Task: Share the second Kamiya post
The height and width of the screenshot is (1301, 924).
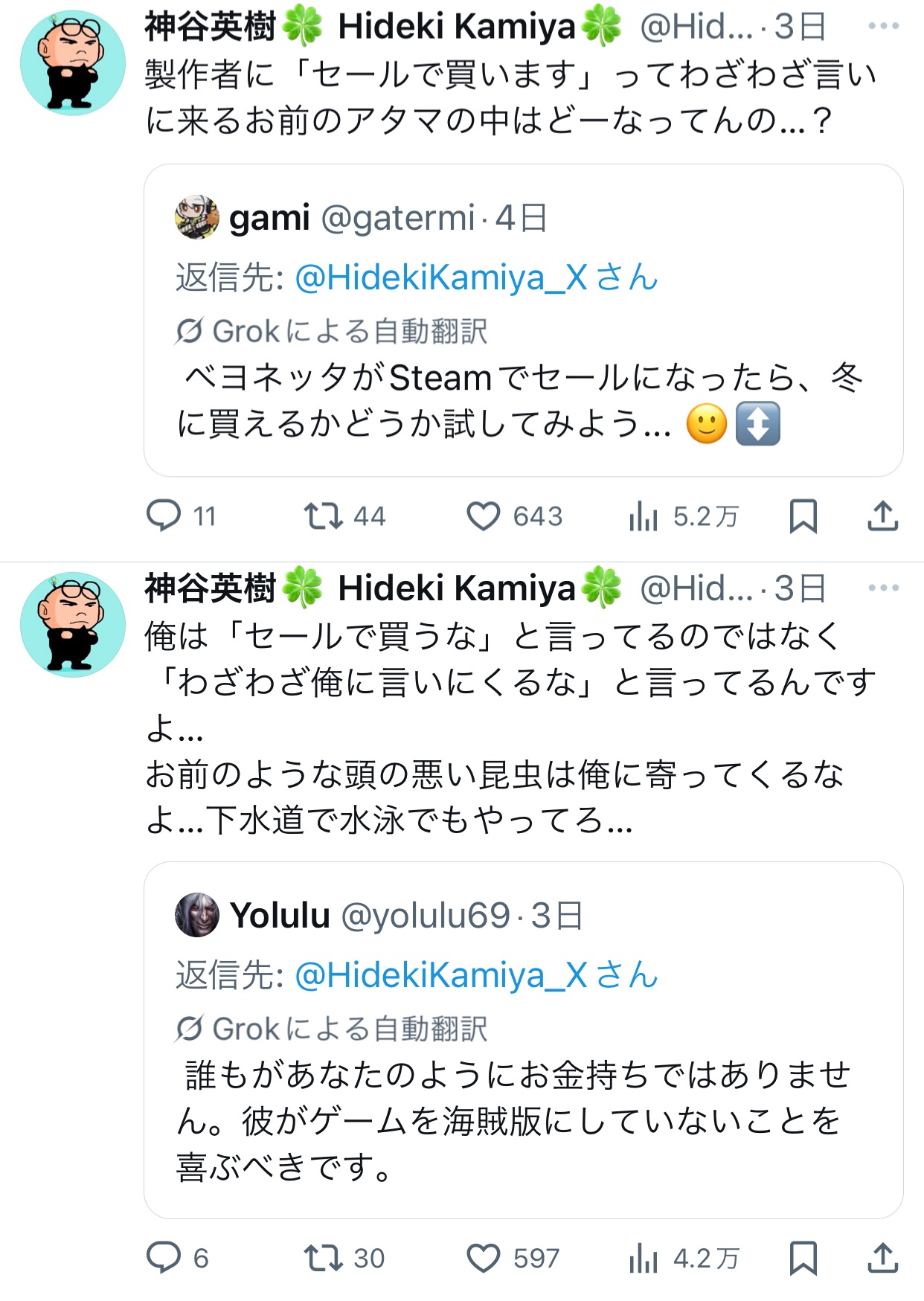Action: (882, 1257)
